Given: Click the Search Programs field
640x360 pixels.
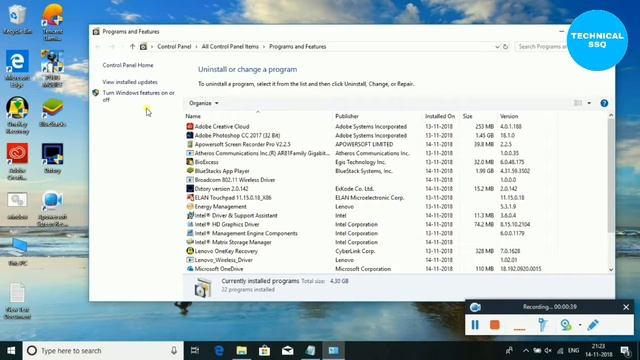Looking at the screenshot, I should pyautogui.click(x=542, y=47).
